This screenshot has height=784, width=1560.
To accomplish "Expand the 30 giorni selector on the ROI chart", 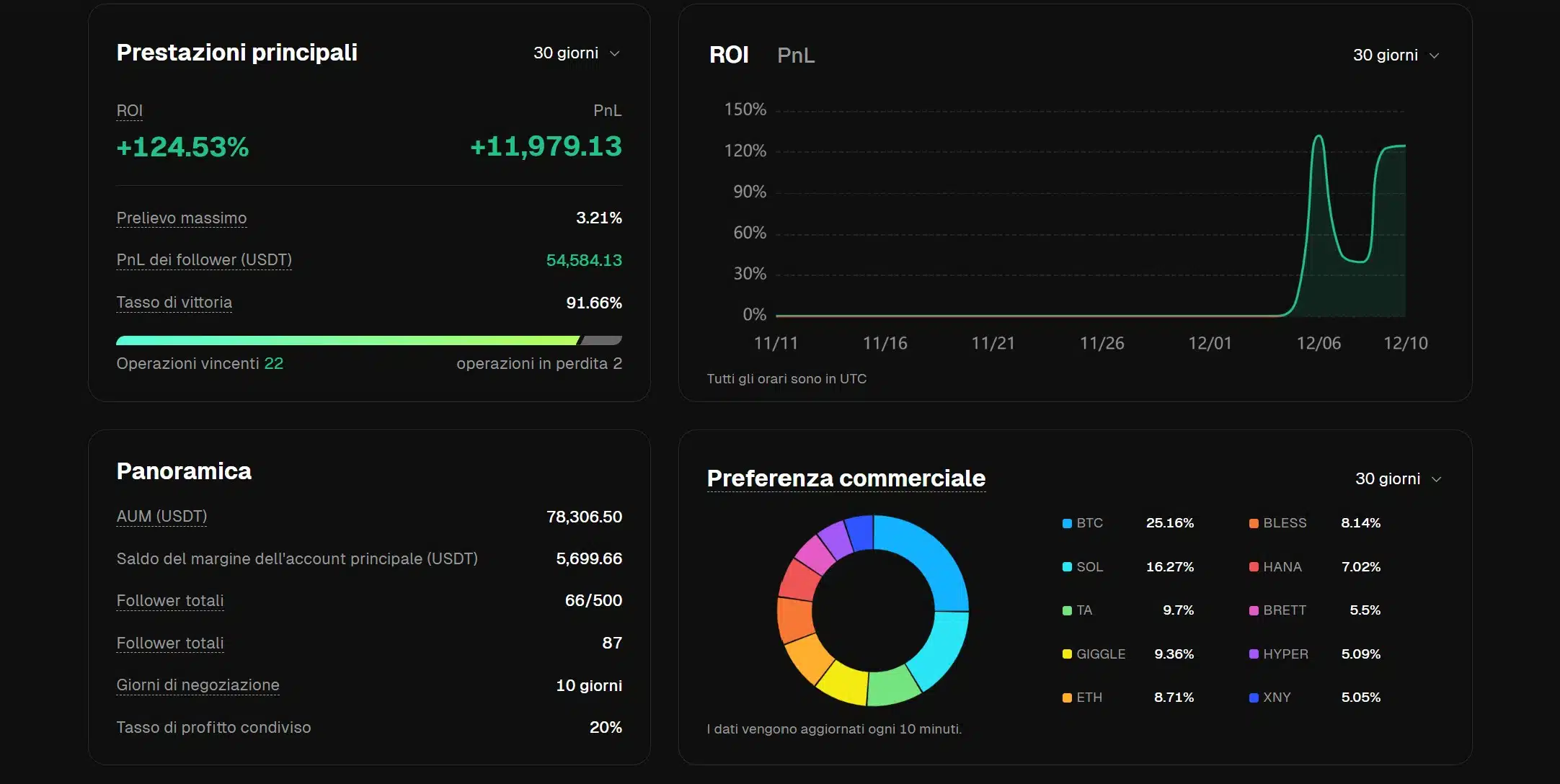I will [x=1395, y=54].
